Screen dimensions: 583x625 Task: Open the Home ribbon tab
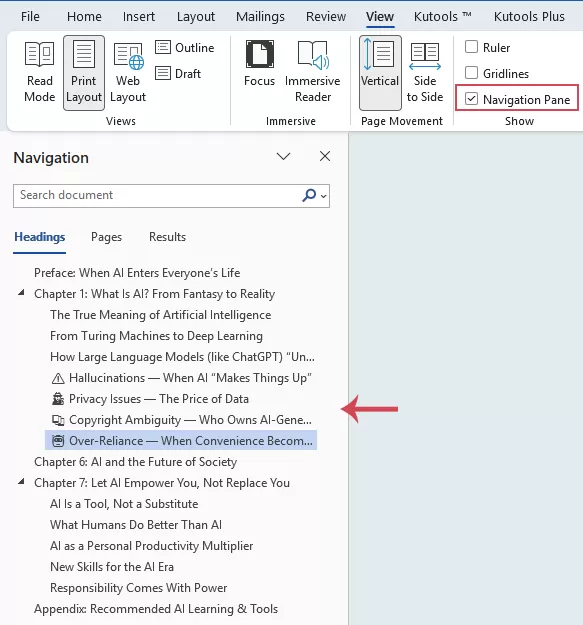[84, 17]
